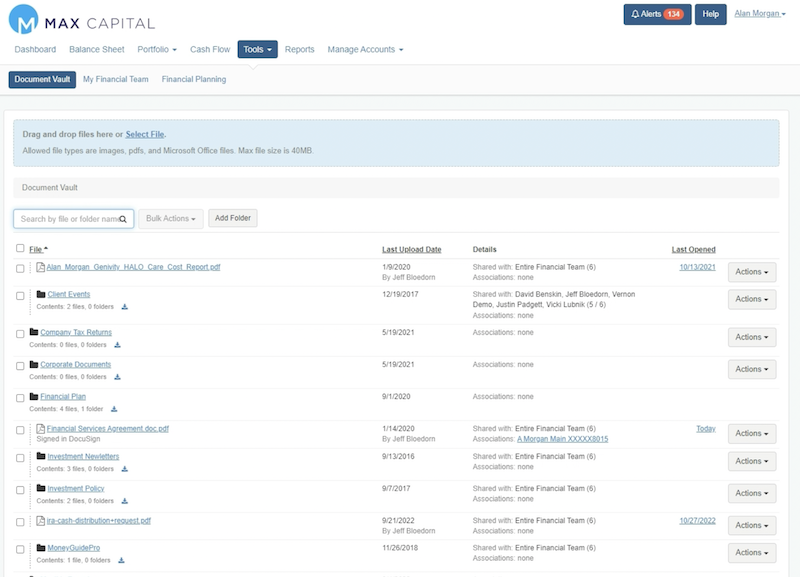This screenshot has width=800, height=577.
Task: Open Actions for MoneyGuidePro
Action: click(x=752, y=553)
